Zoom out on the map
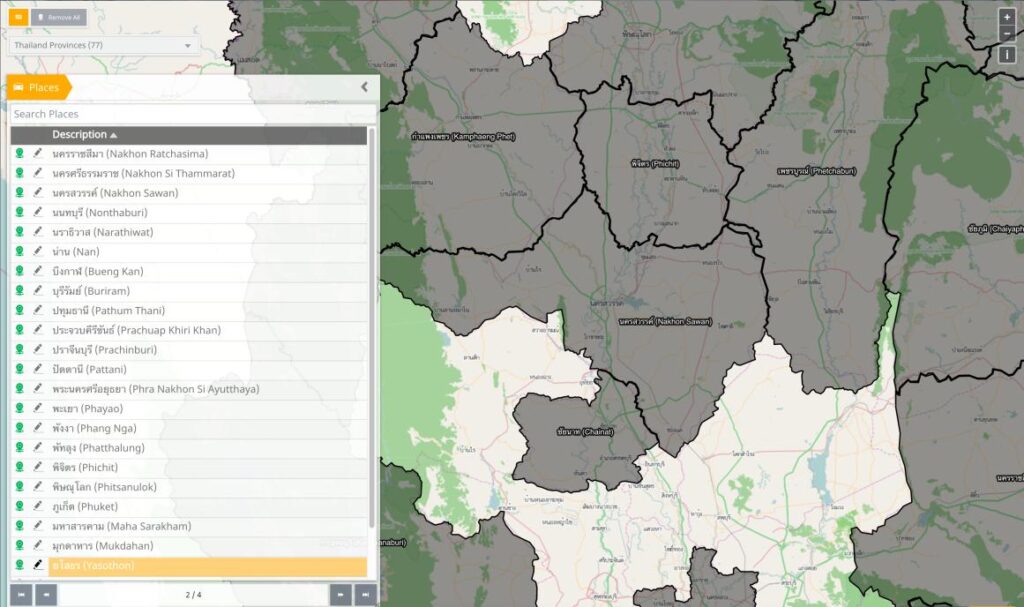Screen dimensions: 1024x607 point(1007,33)
